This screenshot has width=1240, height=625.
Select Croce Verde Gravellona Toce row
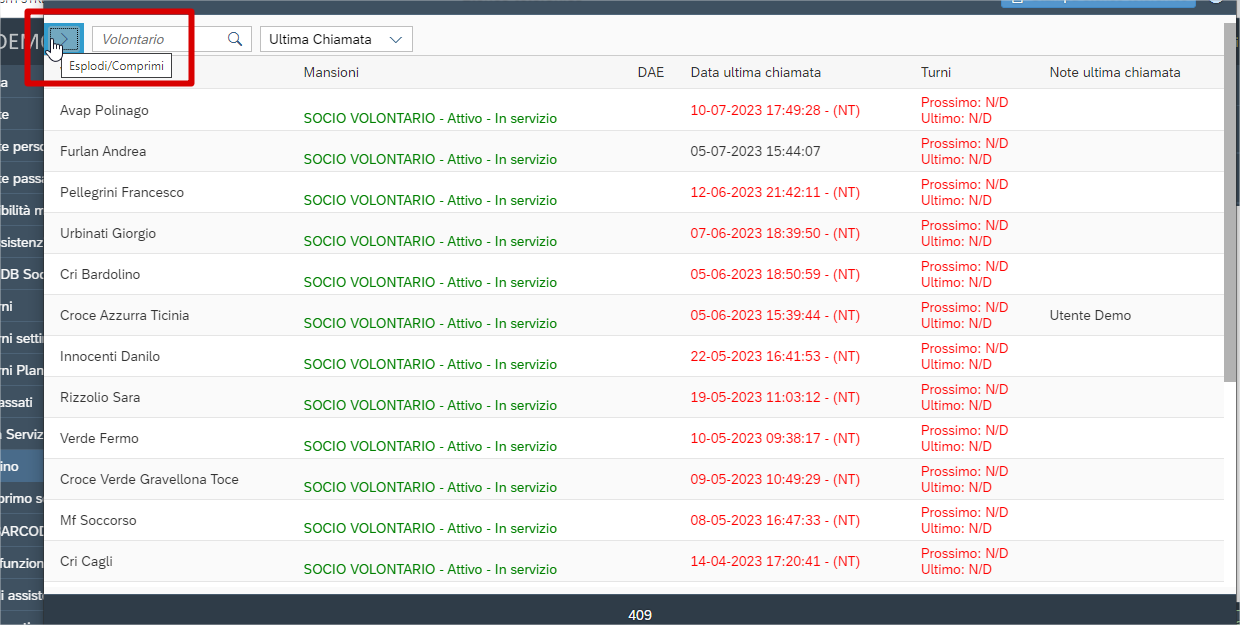[633, 479]
